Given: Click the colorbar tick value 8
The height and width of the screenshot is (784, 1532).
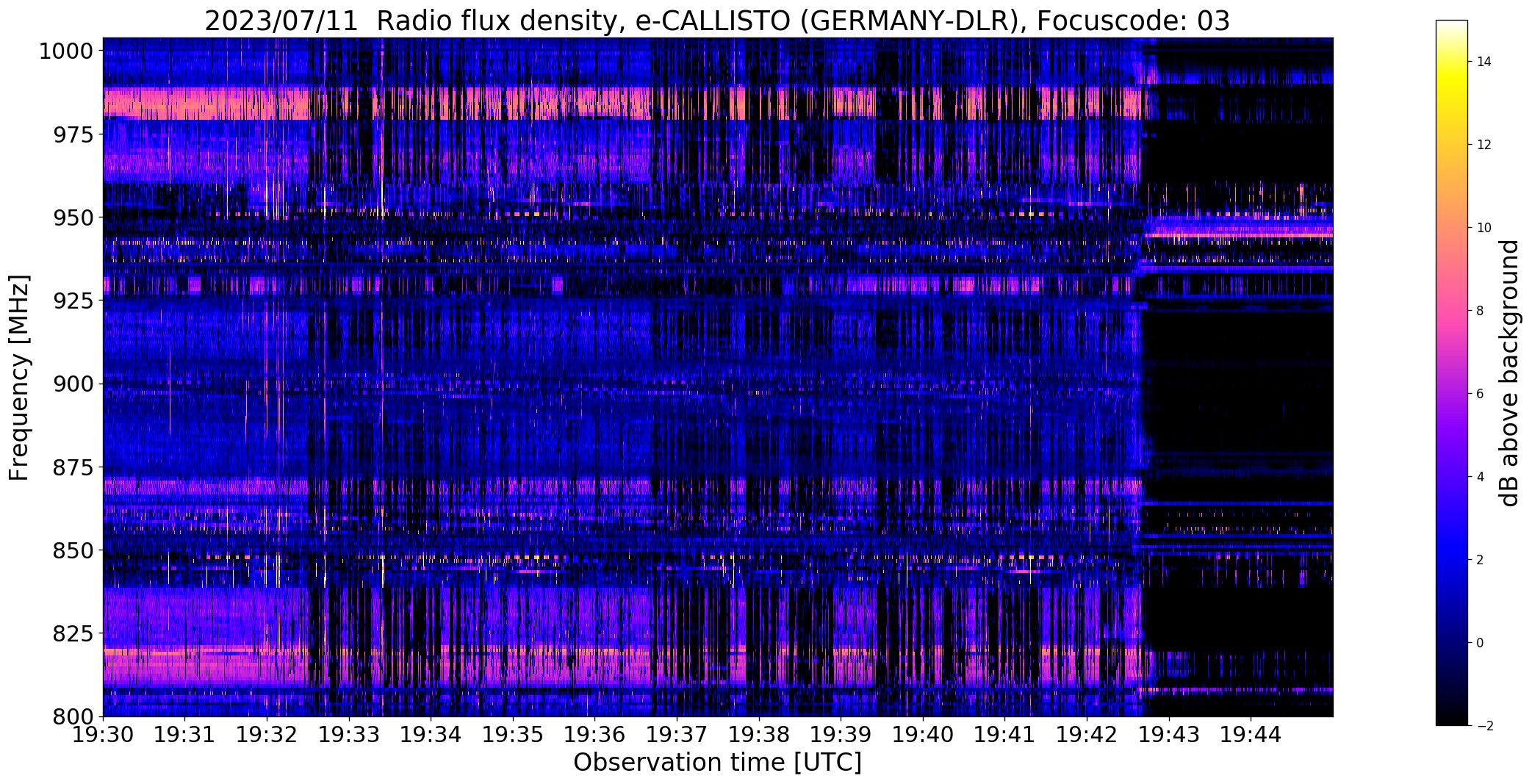Looking at the screenshot, I should tap(1480, 311).
